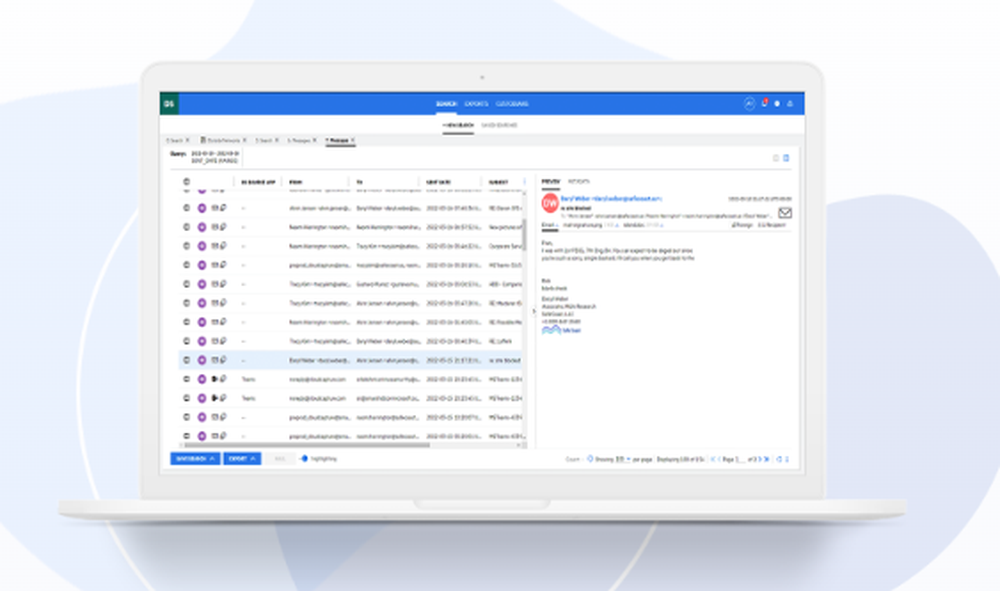Viewport: 1000px width, 591px height.
Task: Toggle the Highlighting switch
Action: pyautogui.click(x=304, y=458)
